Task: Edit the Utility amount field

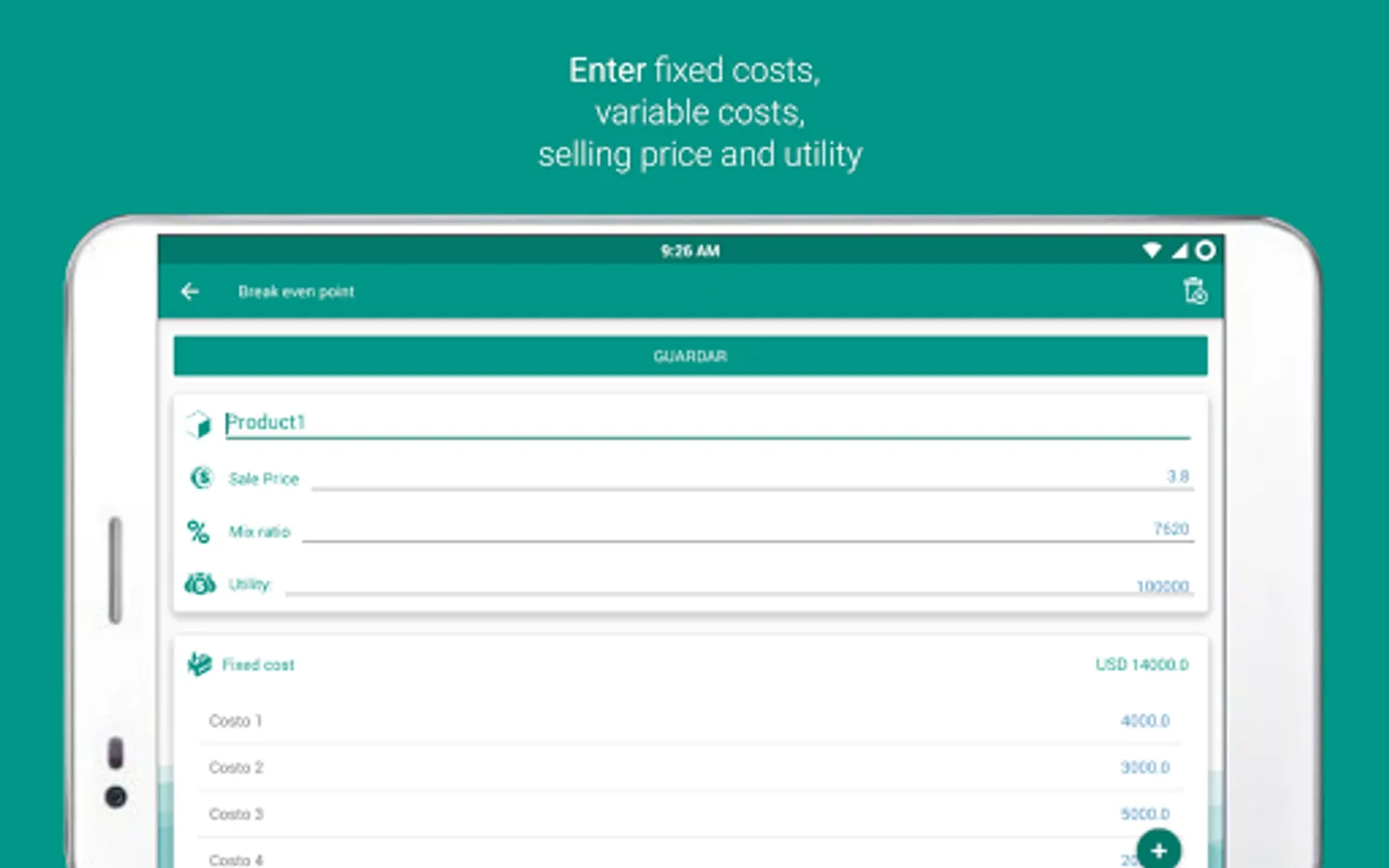Action: [739, 584]
